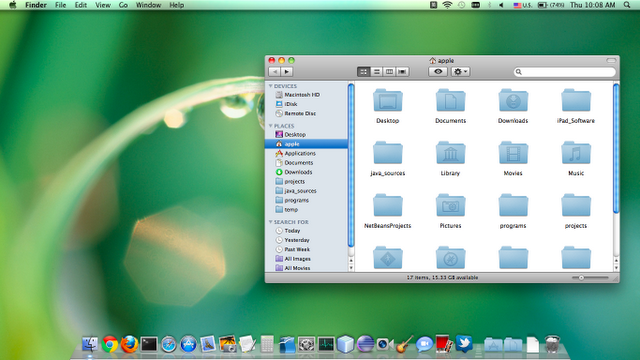
Task: Select the Documents folder icon in the file grid
Action: pyautogui.click(x=450, y=100)
